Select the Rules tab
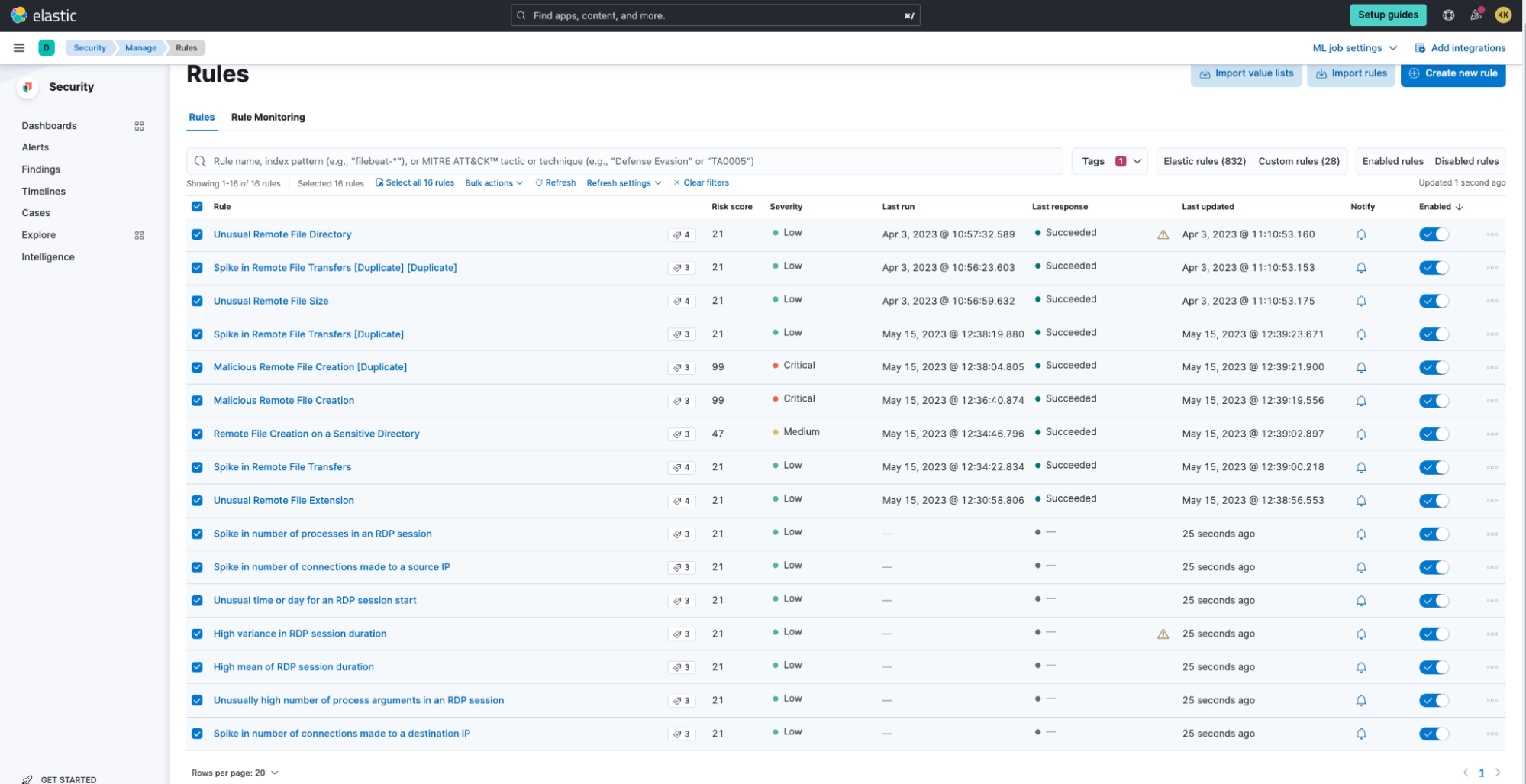Viewport: 1526px width, 784px height. [202, 117]
